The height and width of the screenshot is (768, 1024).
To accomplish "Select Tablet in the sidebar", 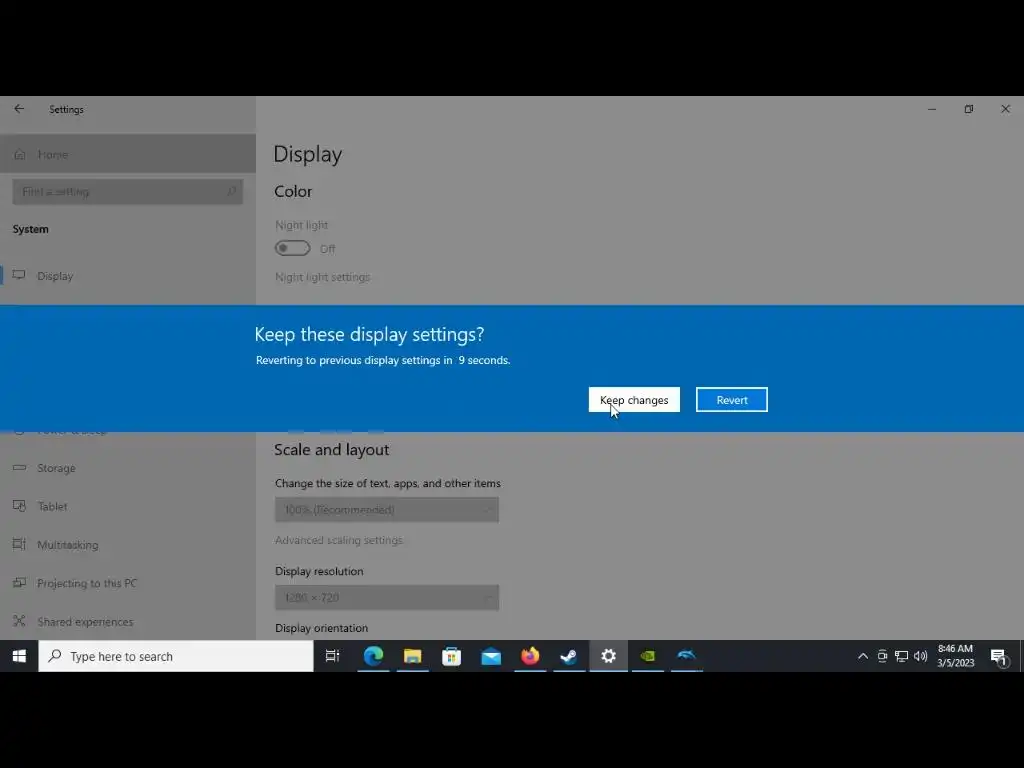I will [128, 506].
